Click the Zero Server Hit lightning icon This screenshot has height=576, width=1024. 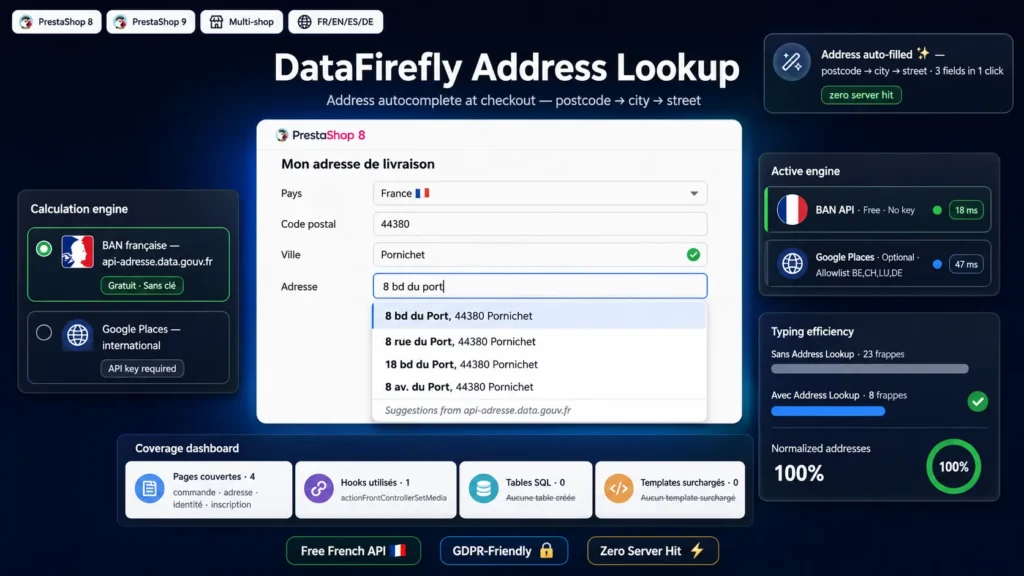pyautogui.click(x=697, y=551)
